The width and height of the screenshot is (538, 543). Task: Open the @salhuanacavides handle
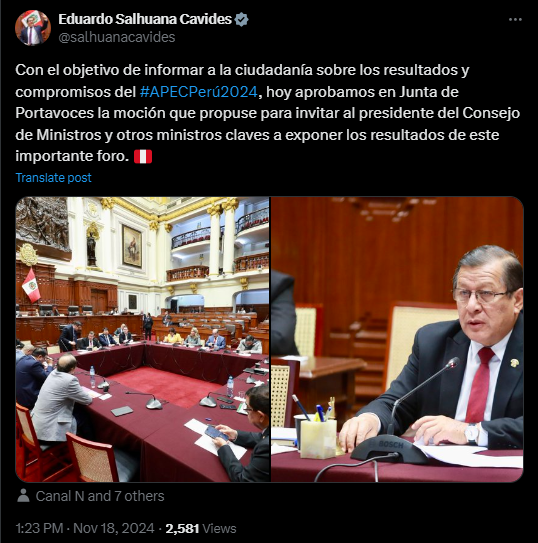pyautogui.click(x=117, y=37)
